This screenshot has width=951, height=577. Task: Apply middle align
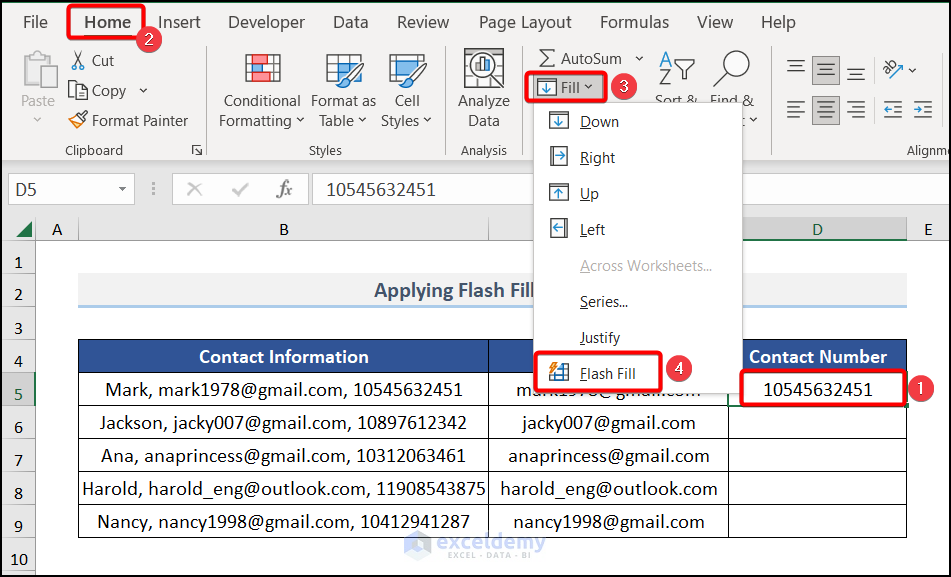pos(825,71)
